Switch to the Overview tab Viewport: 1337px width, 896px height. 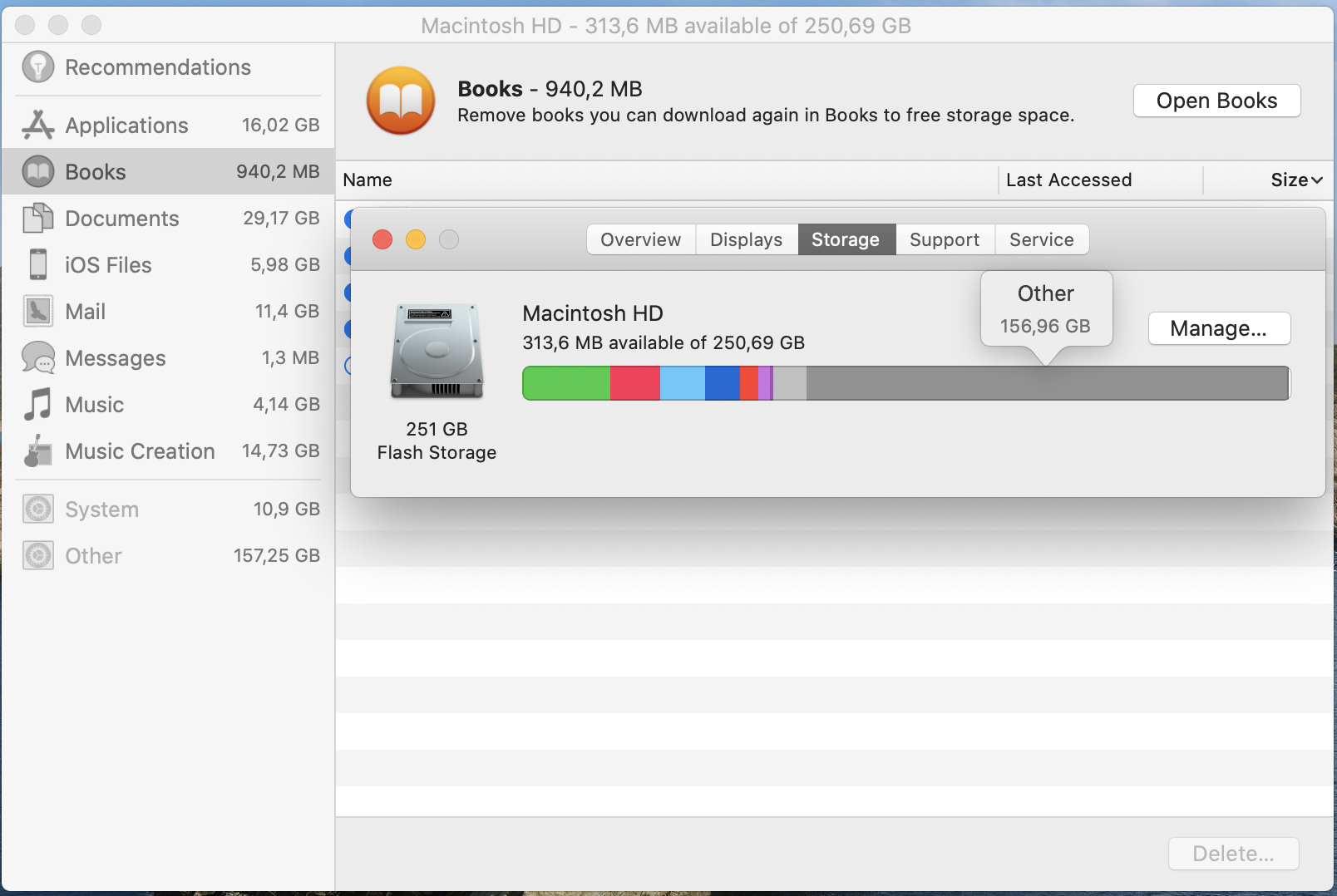pos(641,240)
